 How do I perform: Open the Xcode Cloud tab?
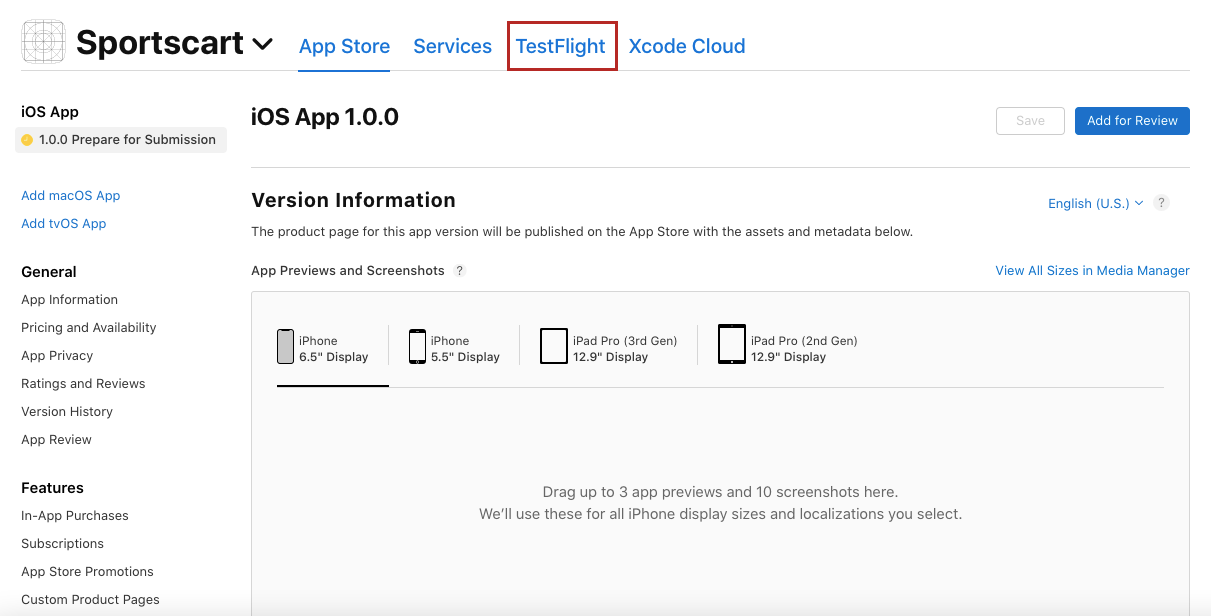pos(687,46)
